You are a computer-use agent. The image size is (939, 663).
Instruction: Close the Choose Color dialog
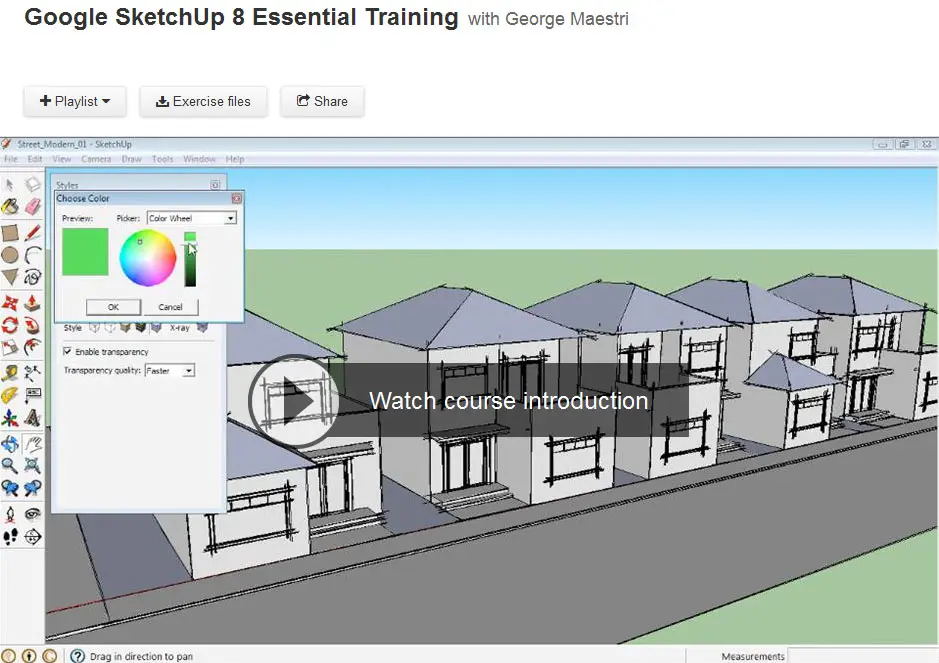(237, 198)
